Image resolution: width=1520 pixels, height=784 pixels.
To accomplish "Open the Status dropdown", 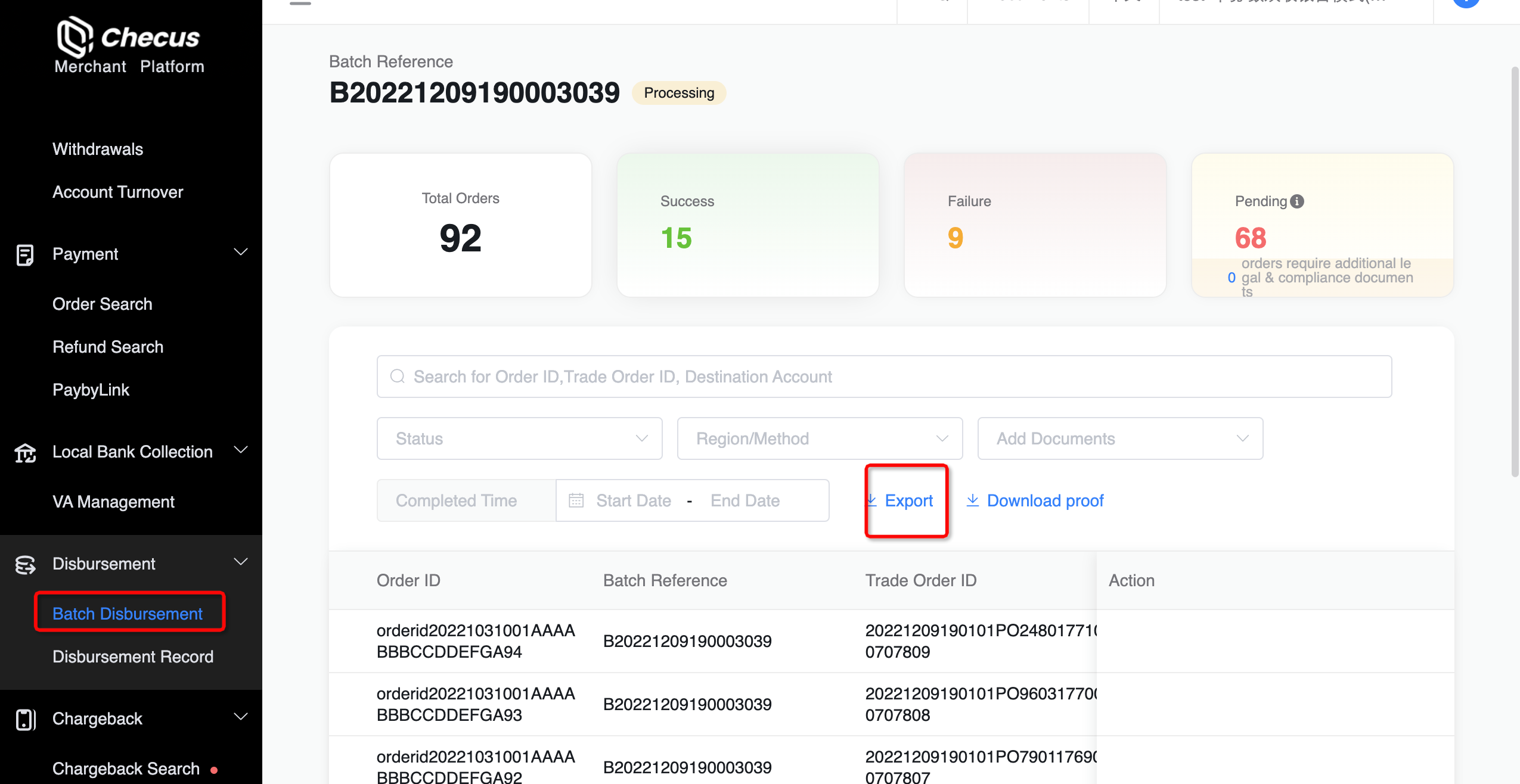I will point(519,438).
